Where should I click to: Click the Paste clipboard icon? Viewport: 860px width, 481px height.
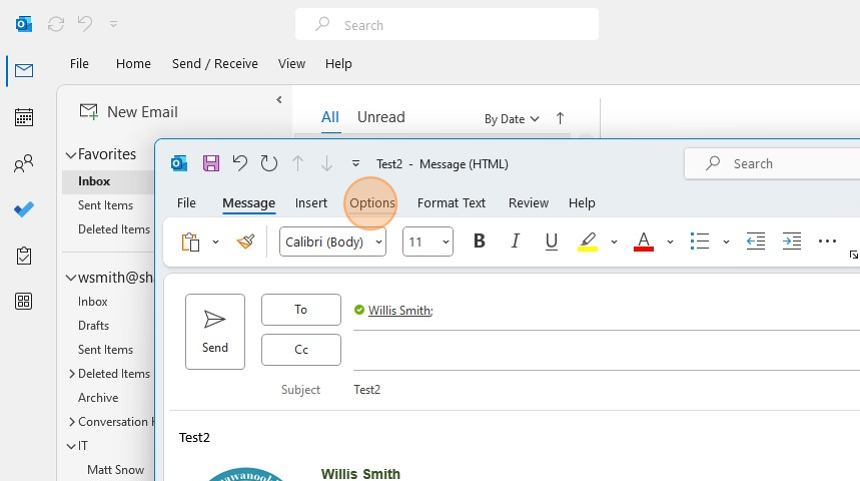coord(190,242)
